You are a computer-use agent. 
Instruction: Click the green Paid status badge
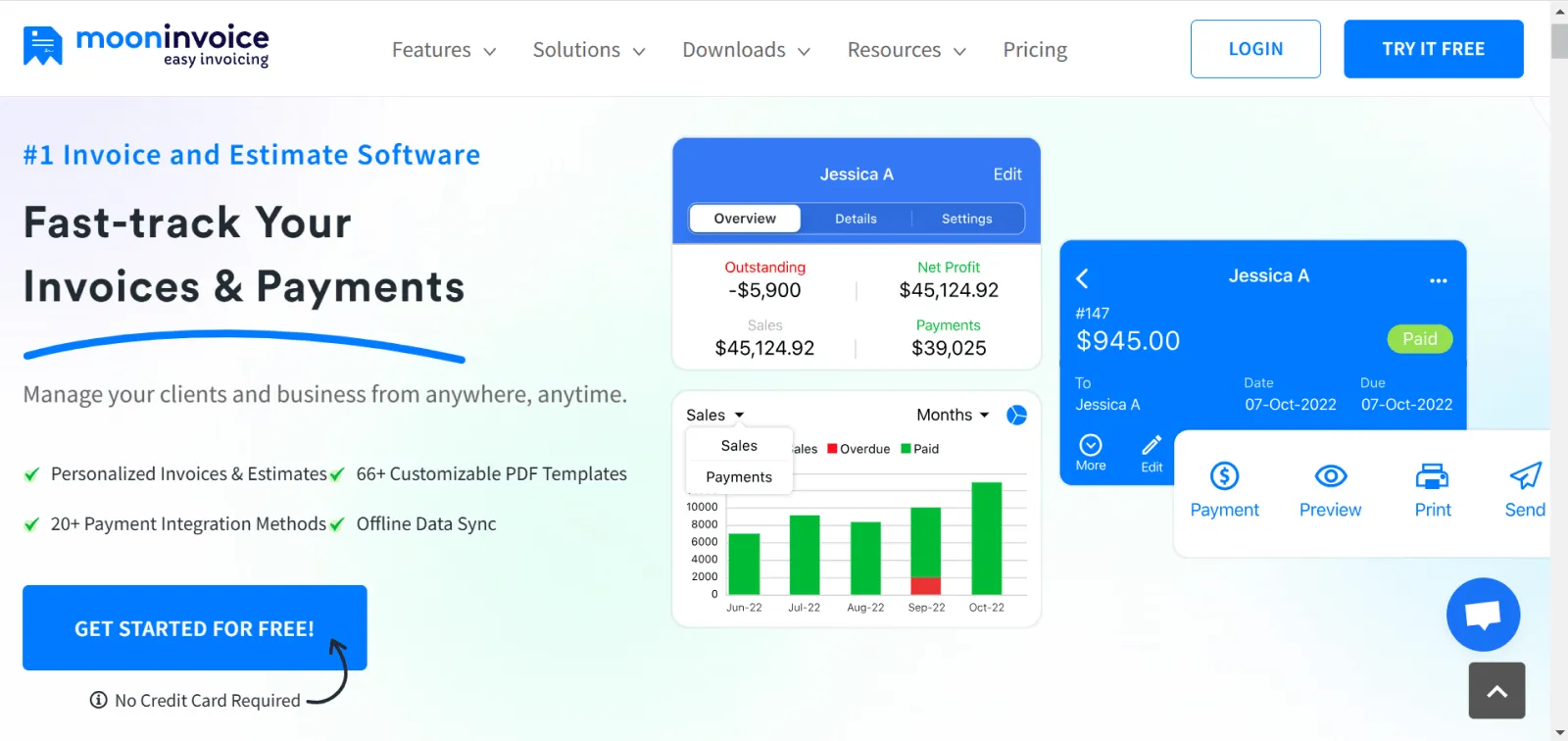point(1420,339)
